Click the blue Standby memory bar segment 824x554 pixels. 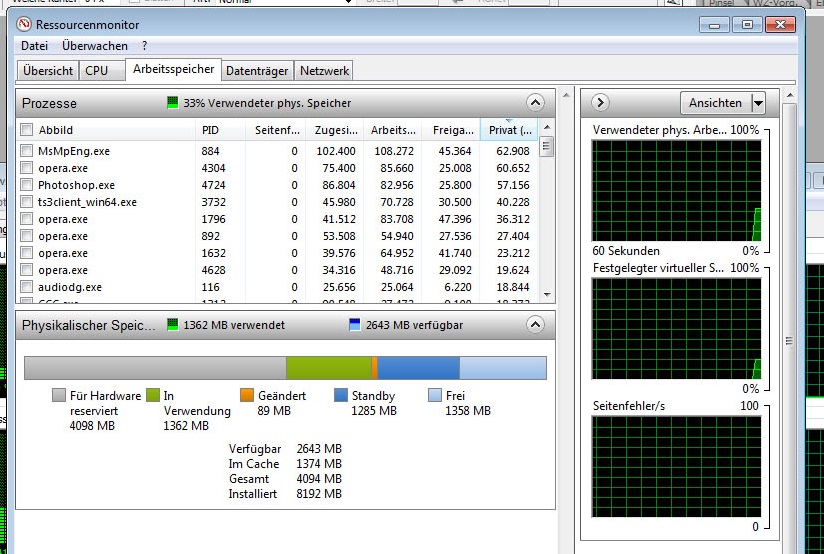(418, 367)
